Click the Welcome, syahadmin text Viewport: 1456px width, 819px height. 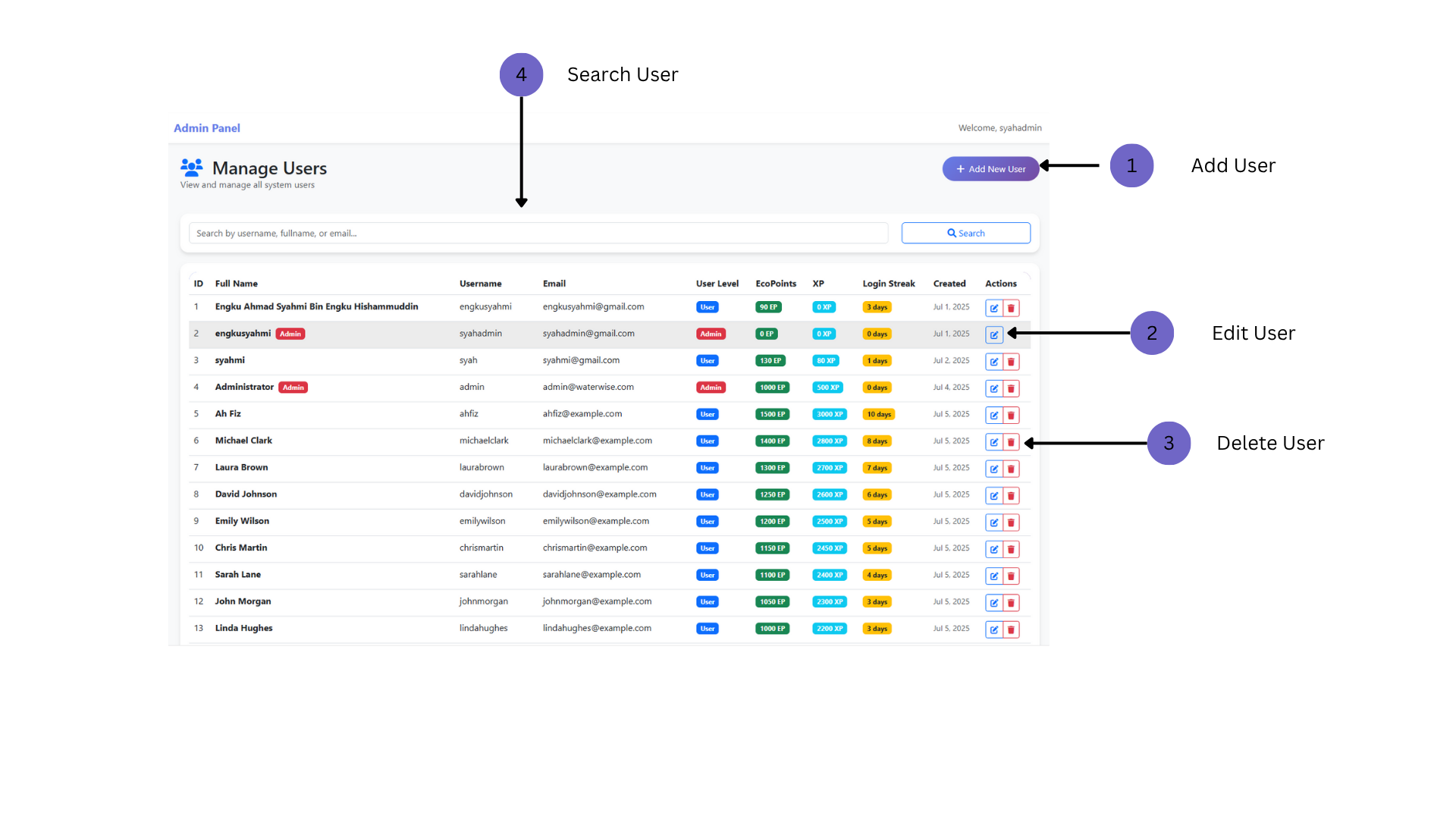(999, 128)
